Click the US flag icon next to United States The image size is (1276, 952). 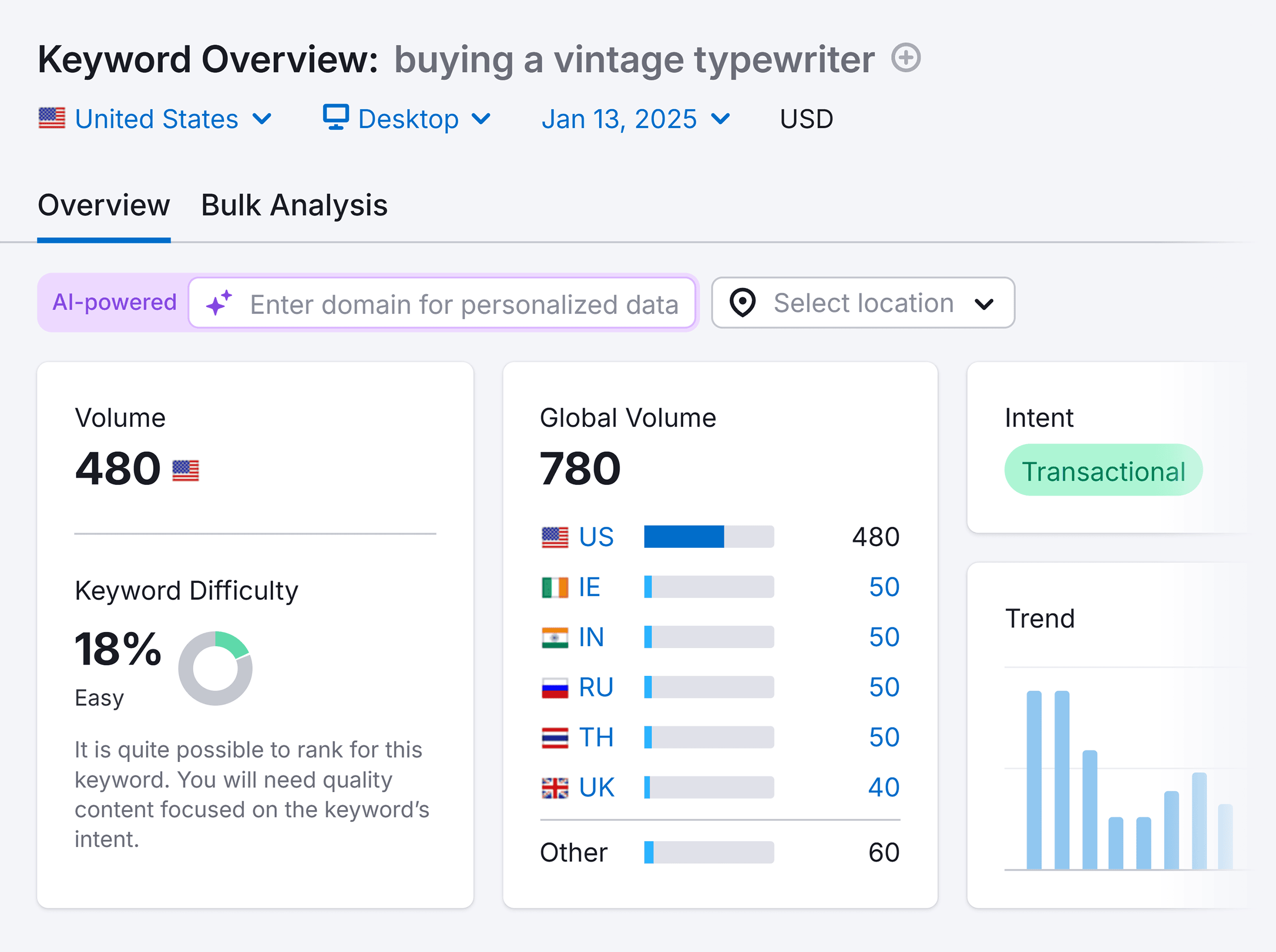pyautogui.click(x=52, y=118)
